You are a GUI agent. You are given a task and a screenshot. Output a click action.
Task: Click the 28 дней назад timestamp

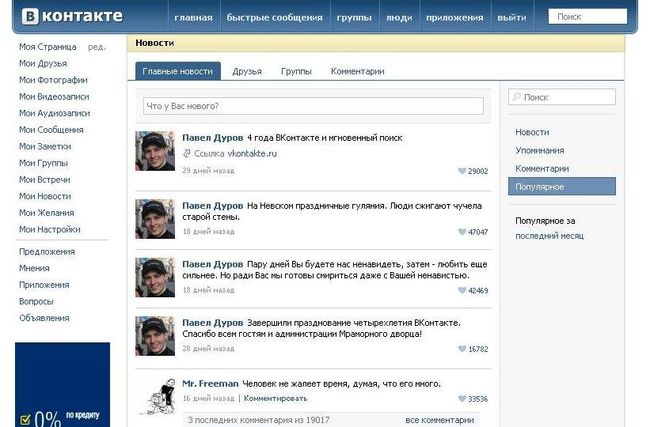click(209, 349)
